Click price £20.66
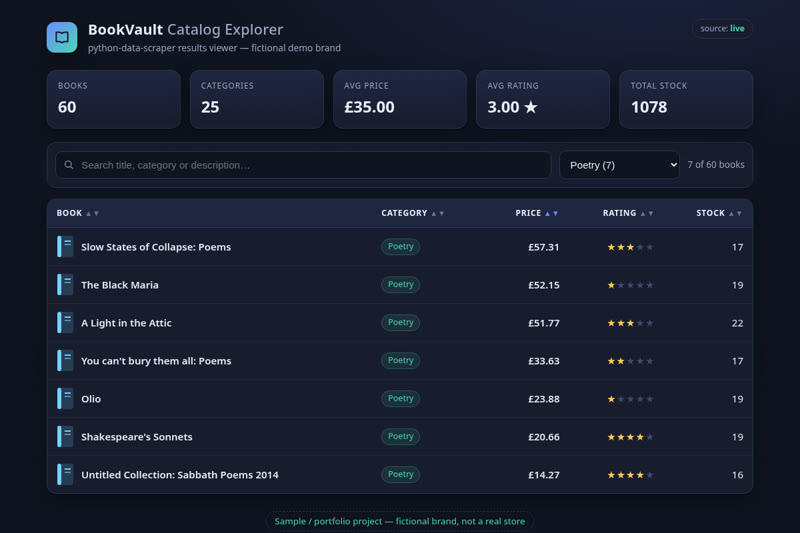This screenshot has height=533, width=800. pos(544,437)
